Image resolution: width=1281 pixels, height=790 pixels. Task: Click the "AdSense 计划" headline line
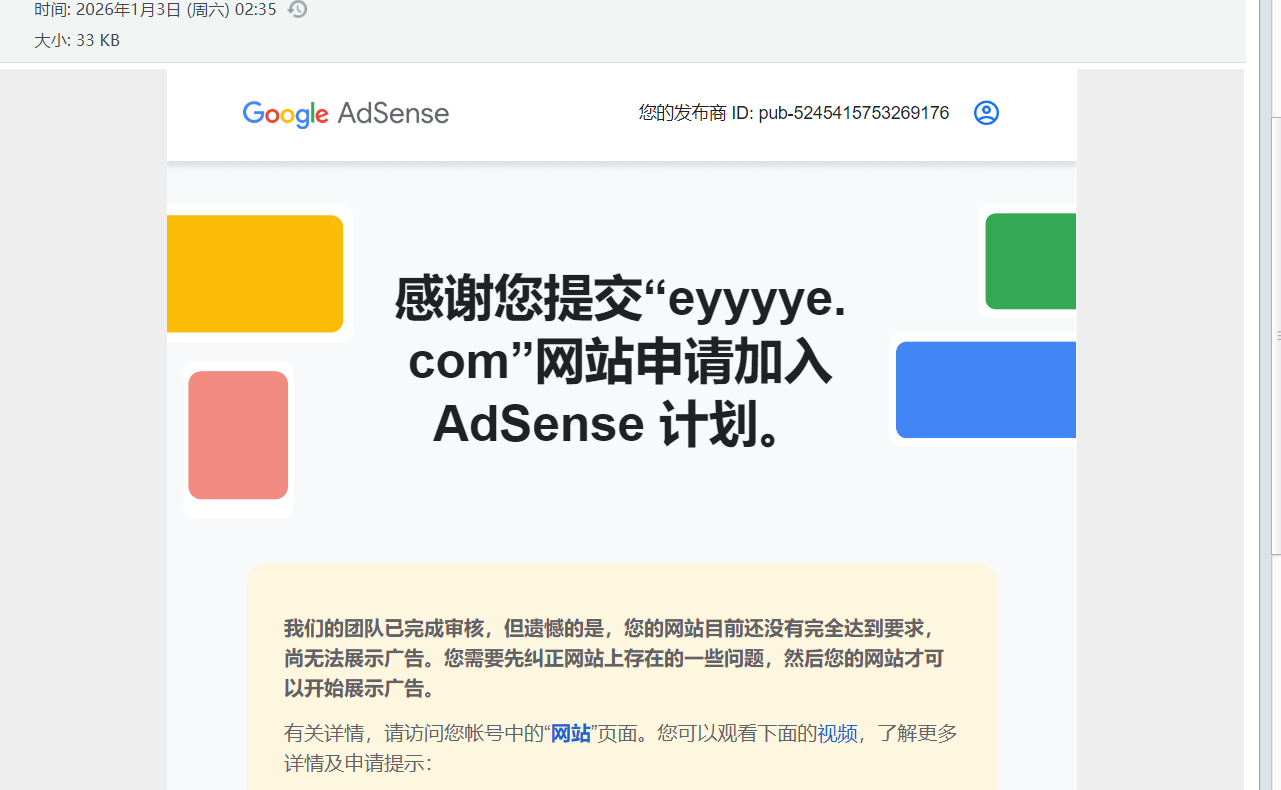click(x=607, y=424)
